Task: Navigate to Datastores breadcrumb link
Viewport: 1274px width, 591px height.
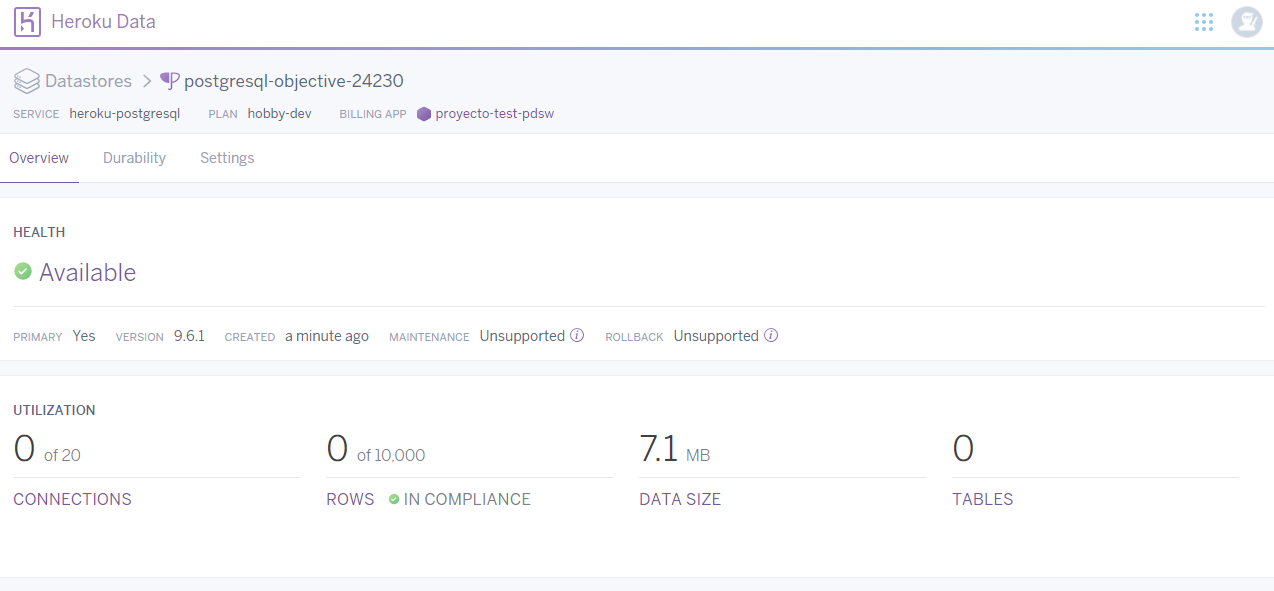Action: pos(88,81)
